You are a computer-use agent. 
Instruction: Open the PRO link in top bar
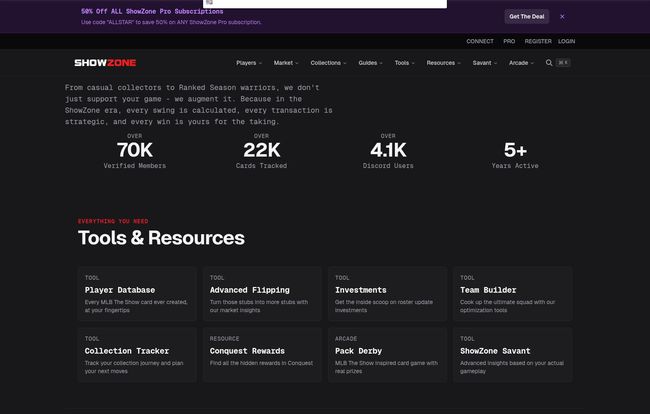tap(509, 41)
